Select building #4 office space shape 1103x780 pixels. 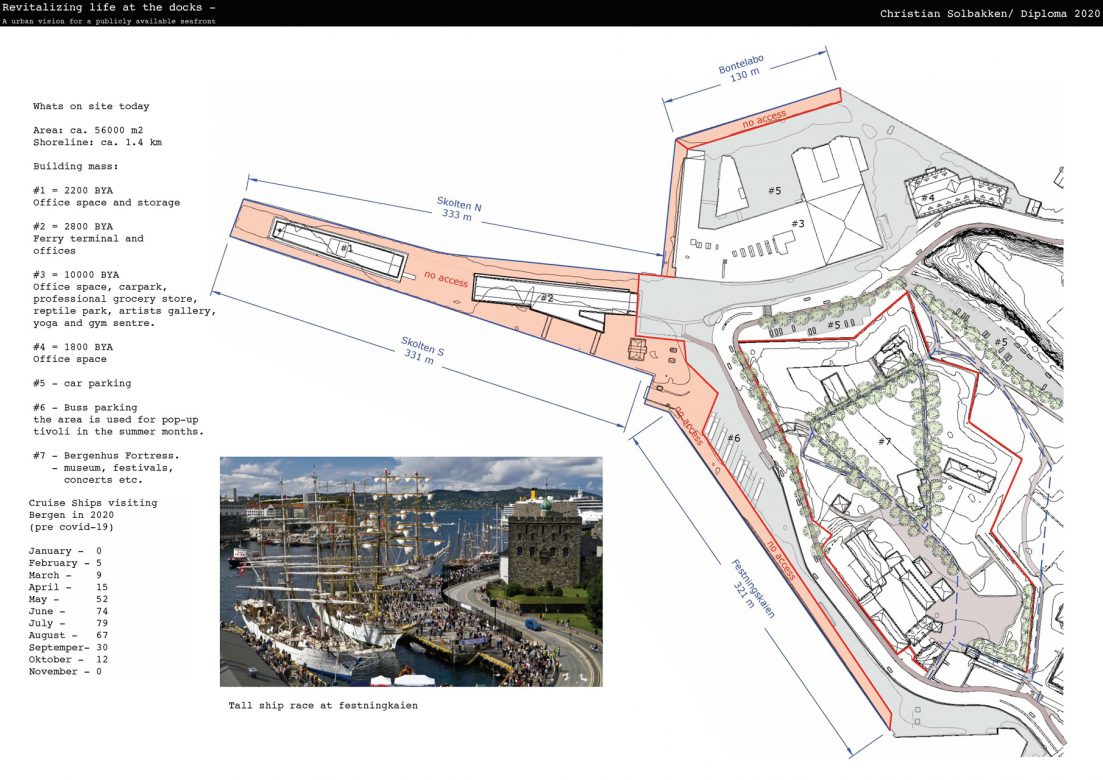coord(930,198)
